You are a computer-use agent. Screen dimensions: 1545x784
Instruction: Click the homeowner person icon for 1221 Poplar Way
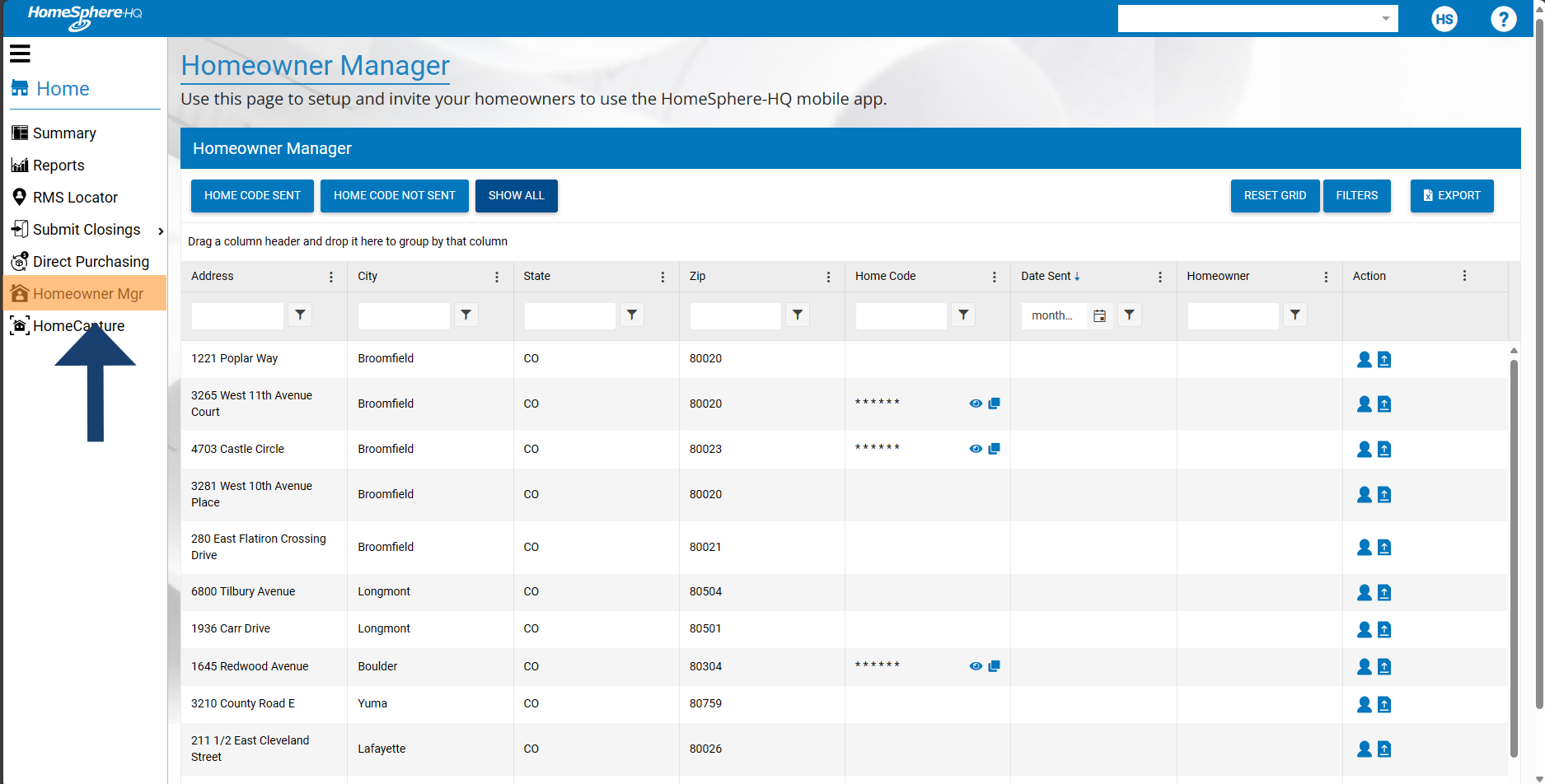[x=1365, y=359]
